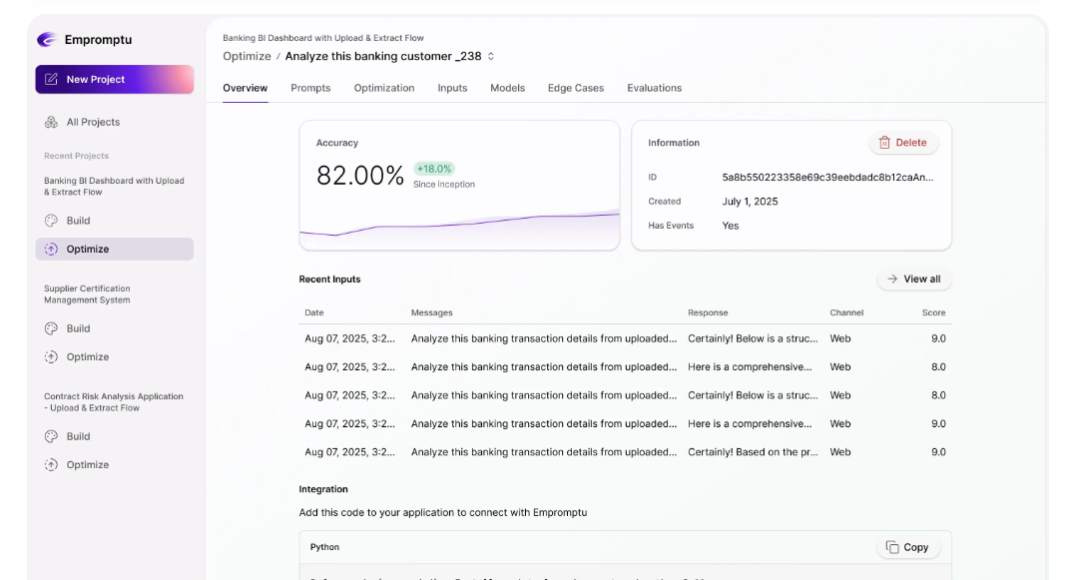The image size is (1068, 580).
Task: Click Build icon under Contract Risk Analysis Application
Action: click(51, 437)
